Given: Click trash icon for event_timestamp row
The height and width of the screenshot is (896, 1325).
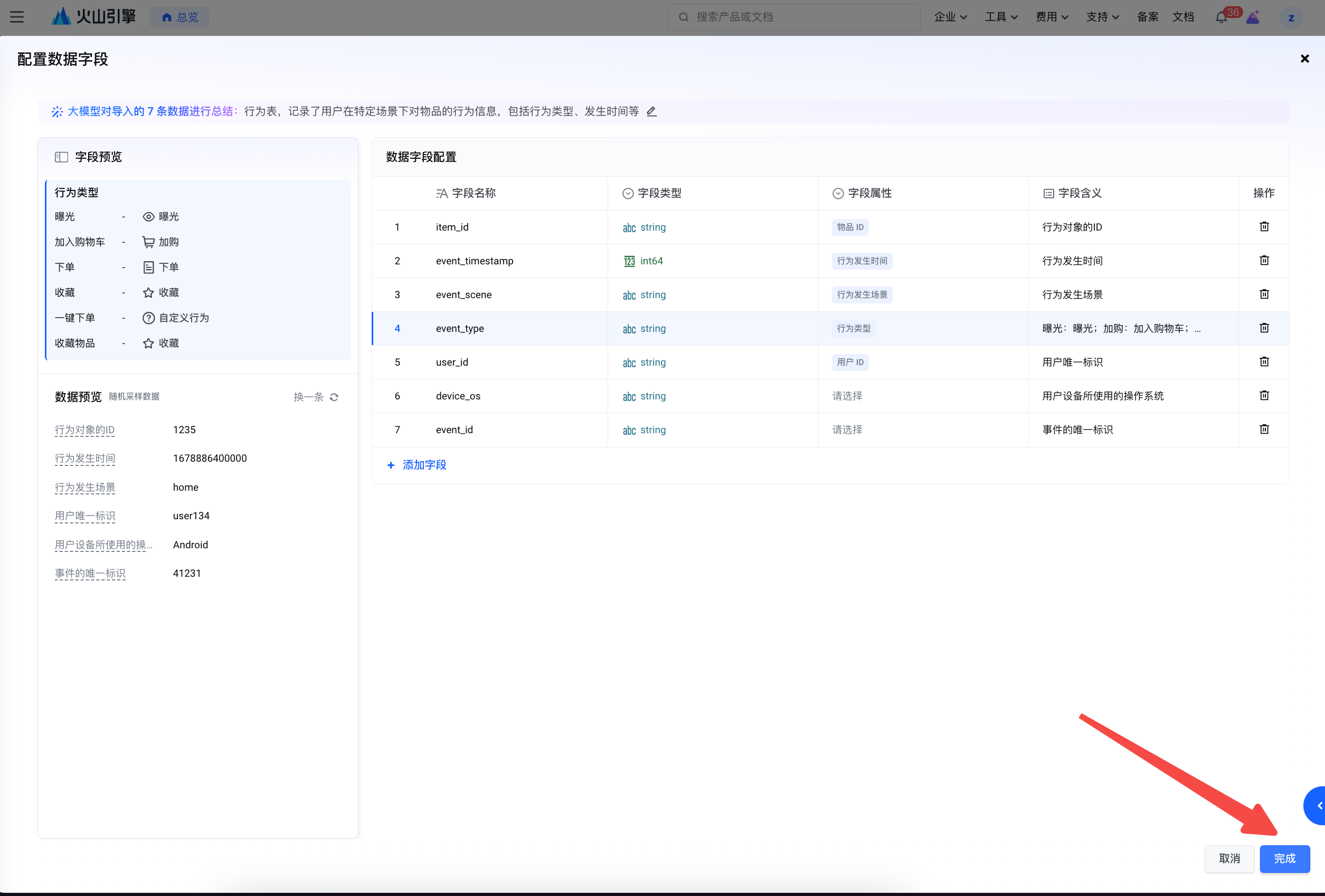Looking at the screenshot, I should click(1264, 261).
